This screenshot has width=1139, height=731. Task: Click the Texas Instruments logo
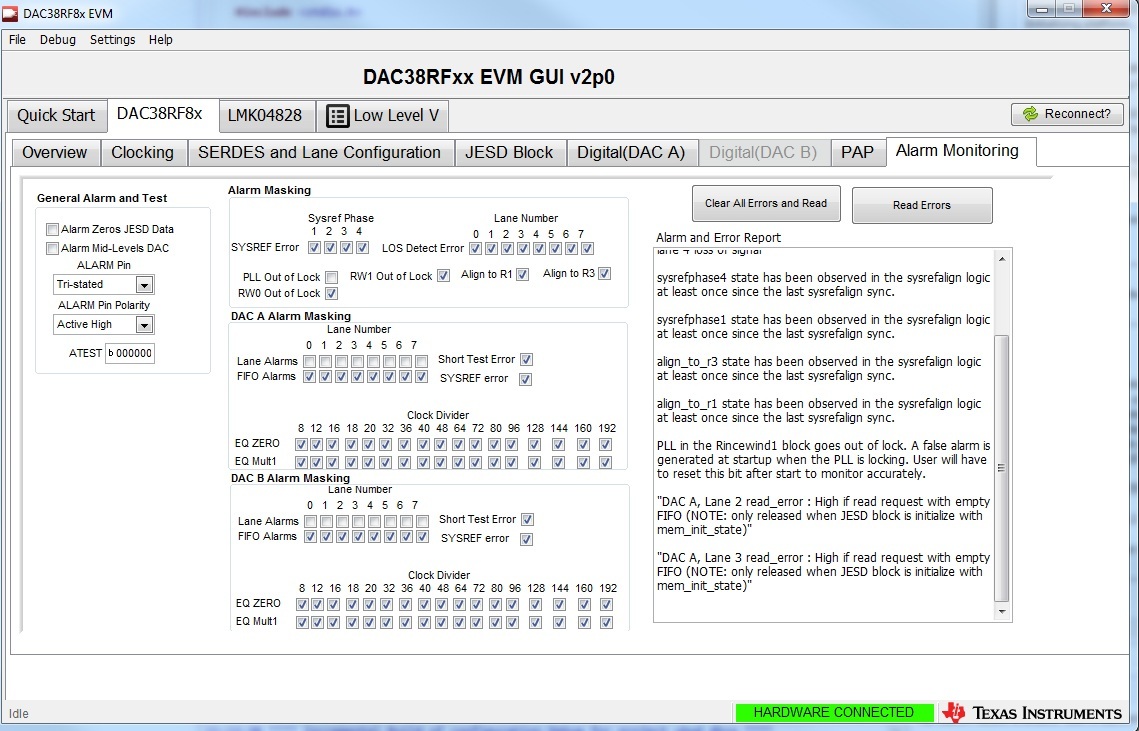click(x=1032, y=712)
